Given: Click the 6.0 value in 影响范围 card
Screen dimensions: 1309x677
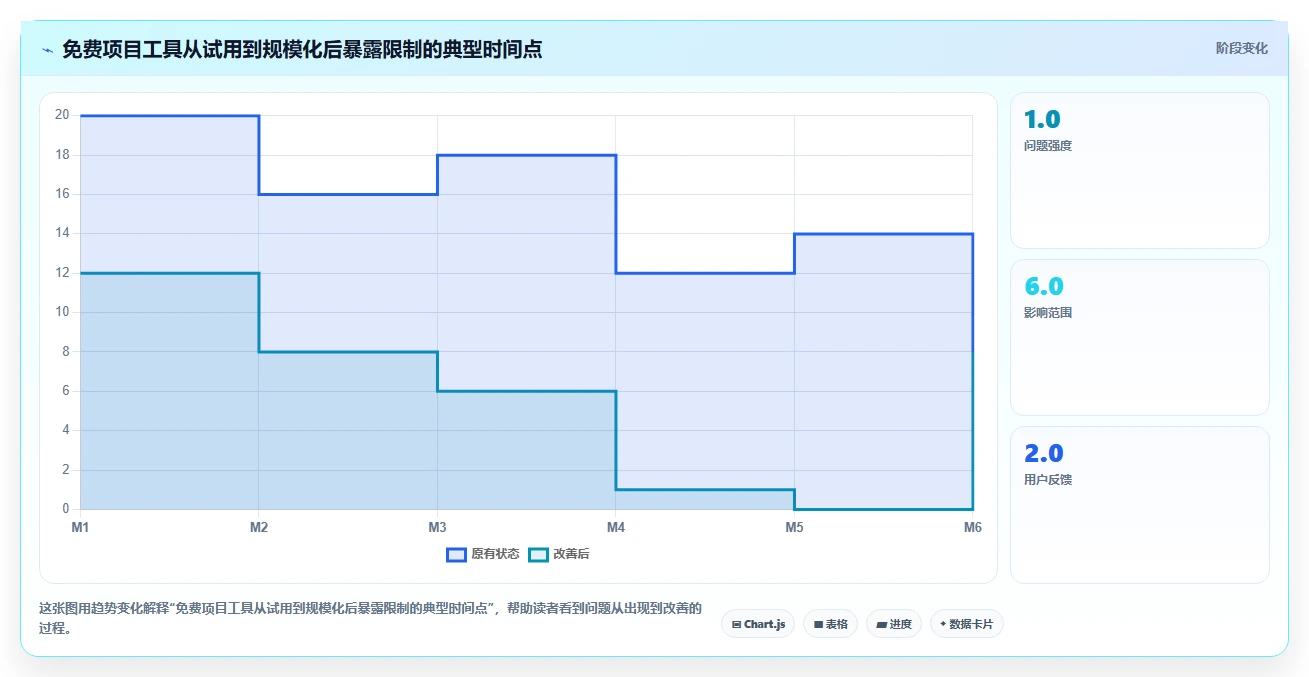Looking at the screenshot, I should pos(1044,287).
